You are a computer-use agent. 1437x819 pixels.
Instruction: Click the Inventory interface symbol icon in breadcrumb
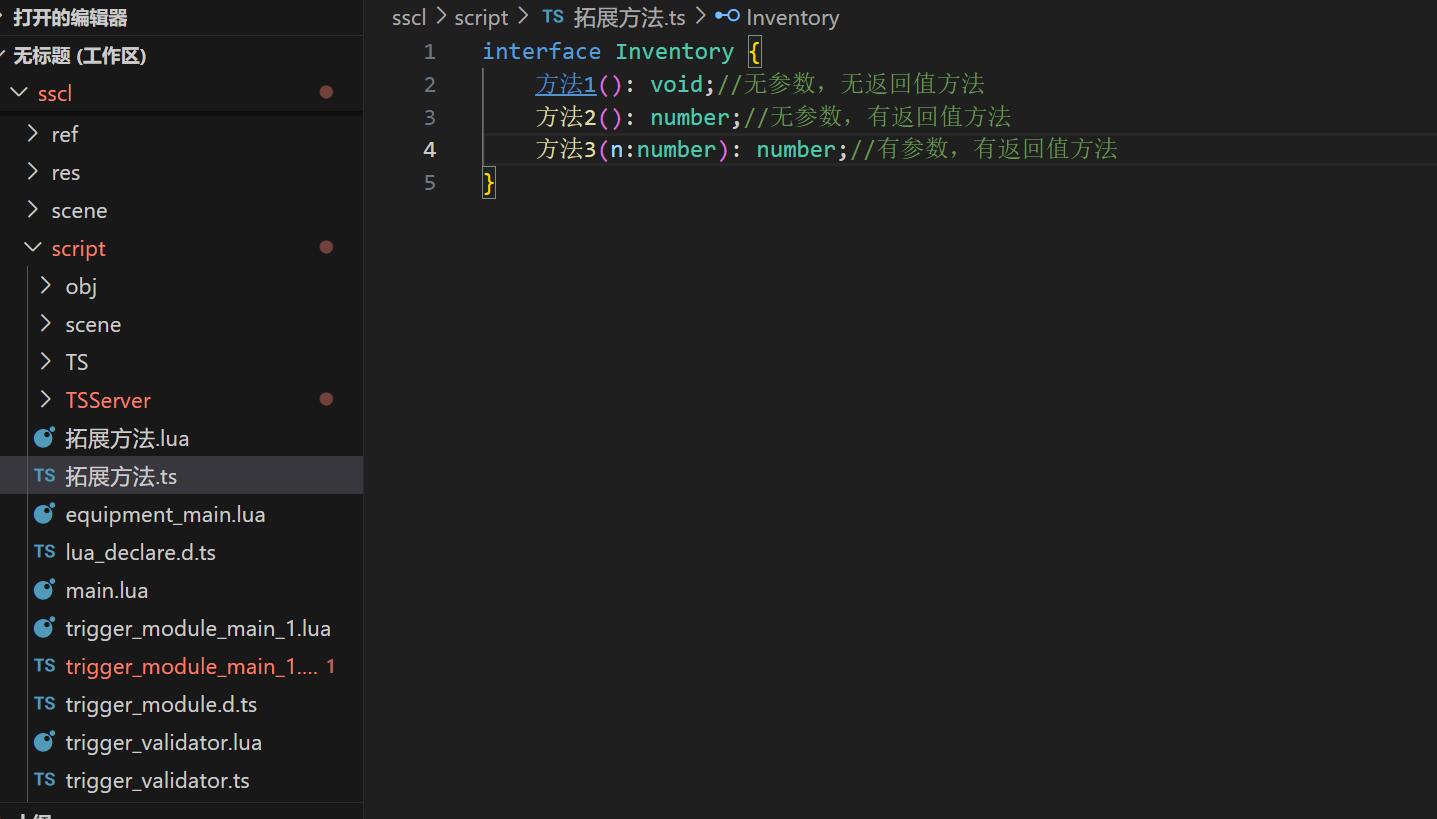(727, 16)
